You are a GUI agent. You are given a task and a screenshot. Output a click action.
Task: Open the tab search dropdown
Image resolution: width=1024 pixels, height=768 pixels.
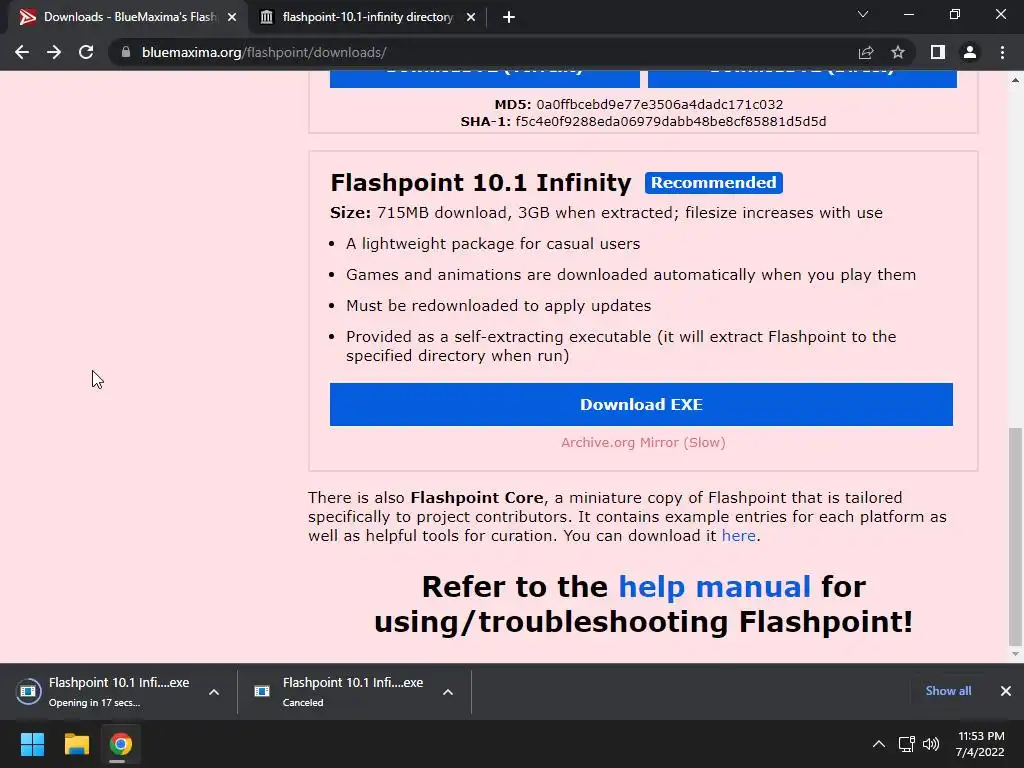863,14
